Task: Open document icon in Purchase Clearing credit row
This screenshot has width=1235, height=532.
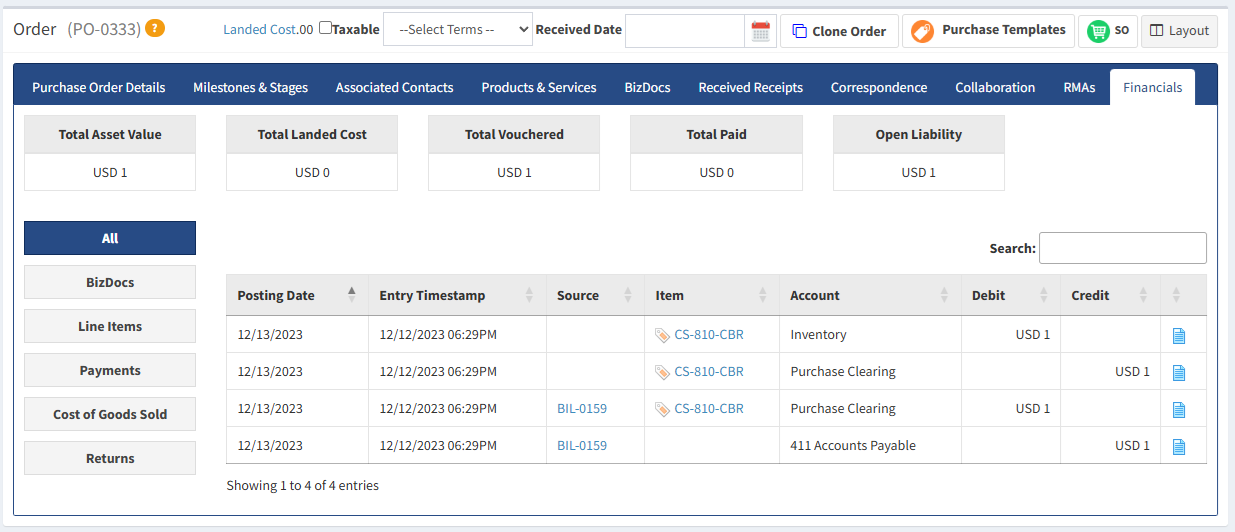Action: 1179,372
